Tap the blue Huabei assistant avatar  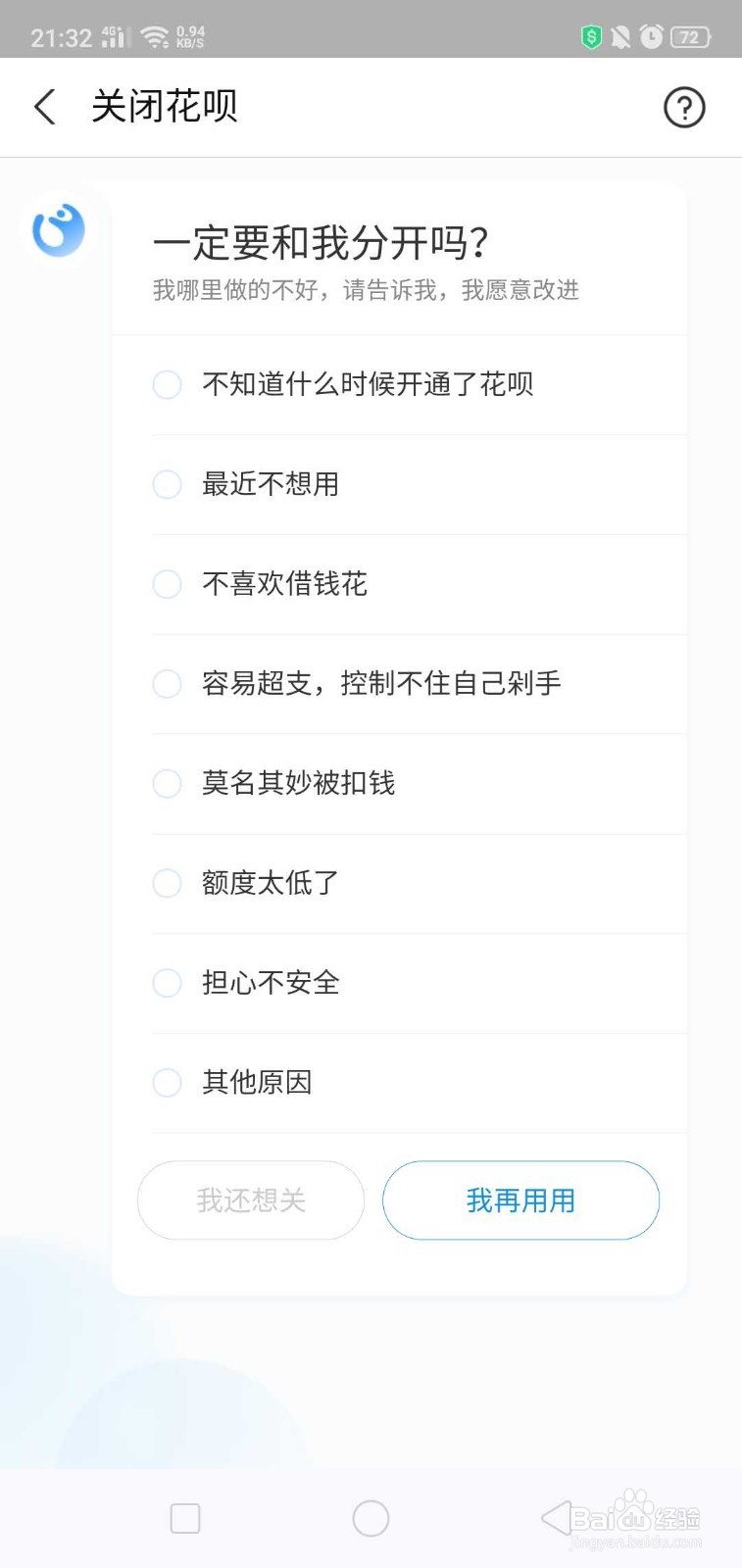tap(59, 230)
